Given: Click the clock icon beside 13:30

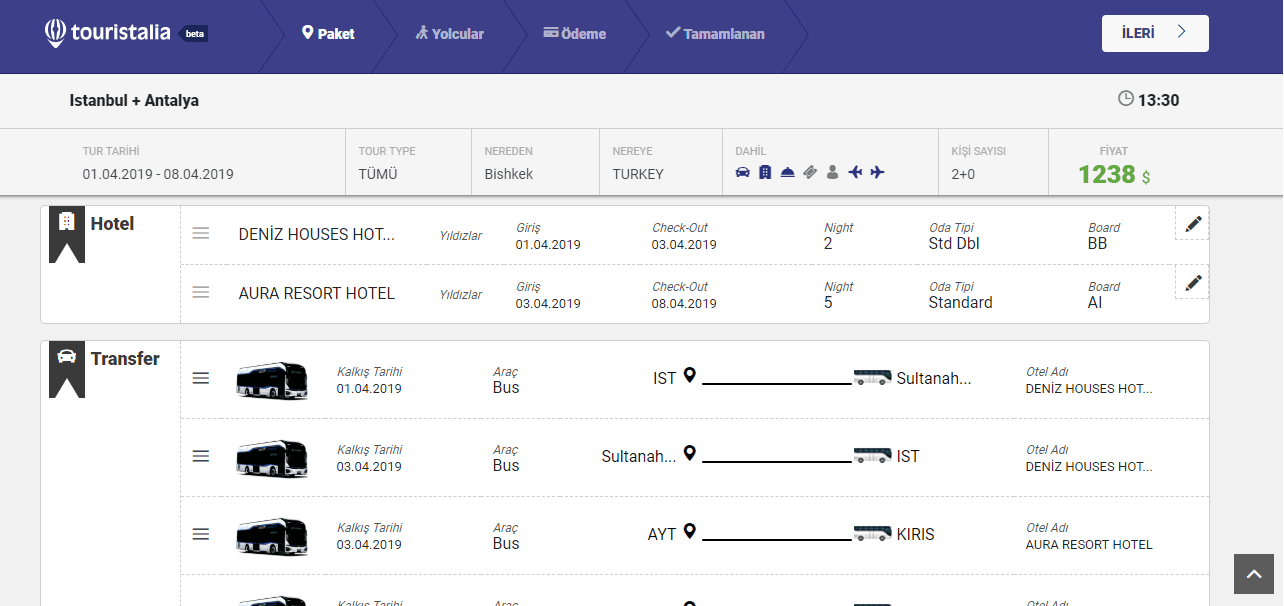Looking at the screenshot, I should 1126,99.
